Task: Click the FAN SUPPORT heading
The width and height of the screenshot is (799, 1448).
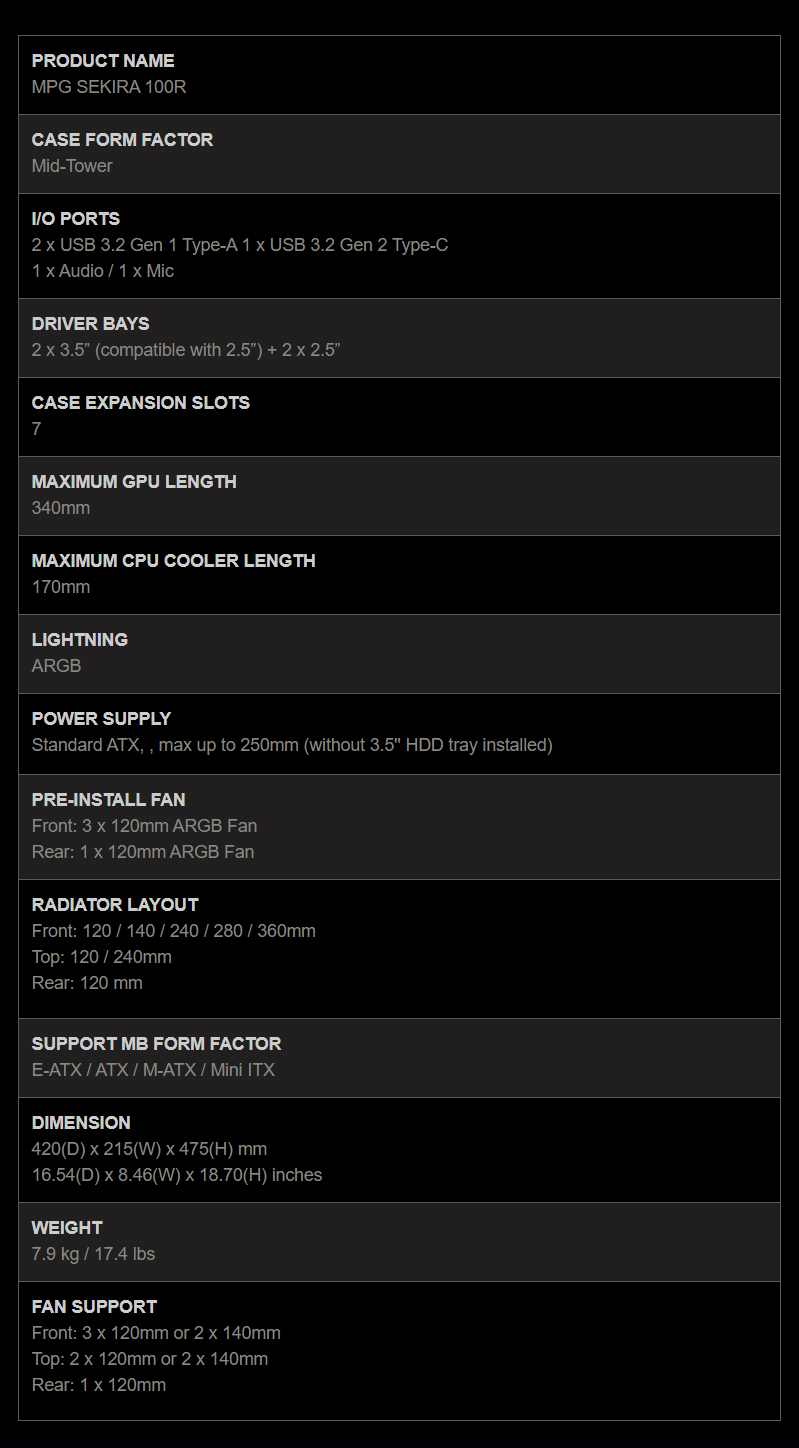Action: pyautogui.click(x=94, y=1307)
